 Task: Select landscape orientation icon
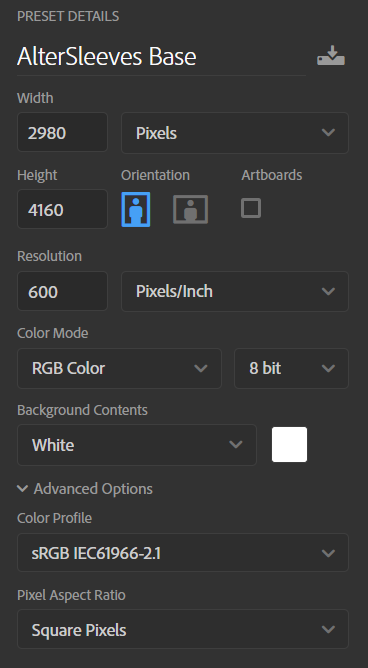(x=190, y=209)
